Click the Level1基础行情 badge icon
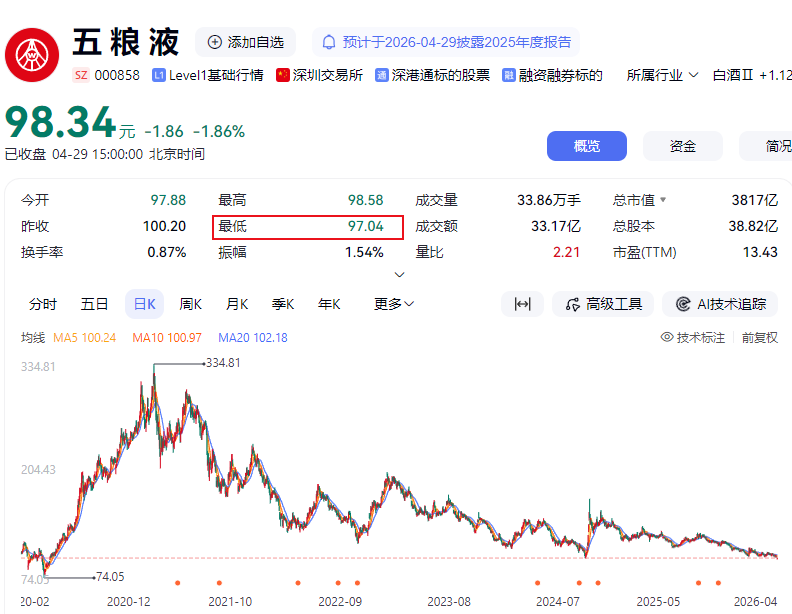 158,75
